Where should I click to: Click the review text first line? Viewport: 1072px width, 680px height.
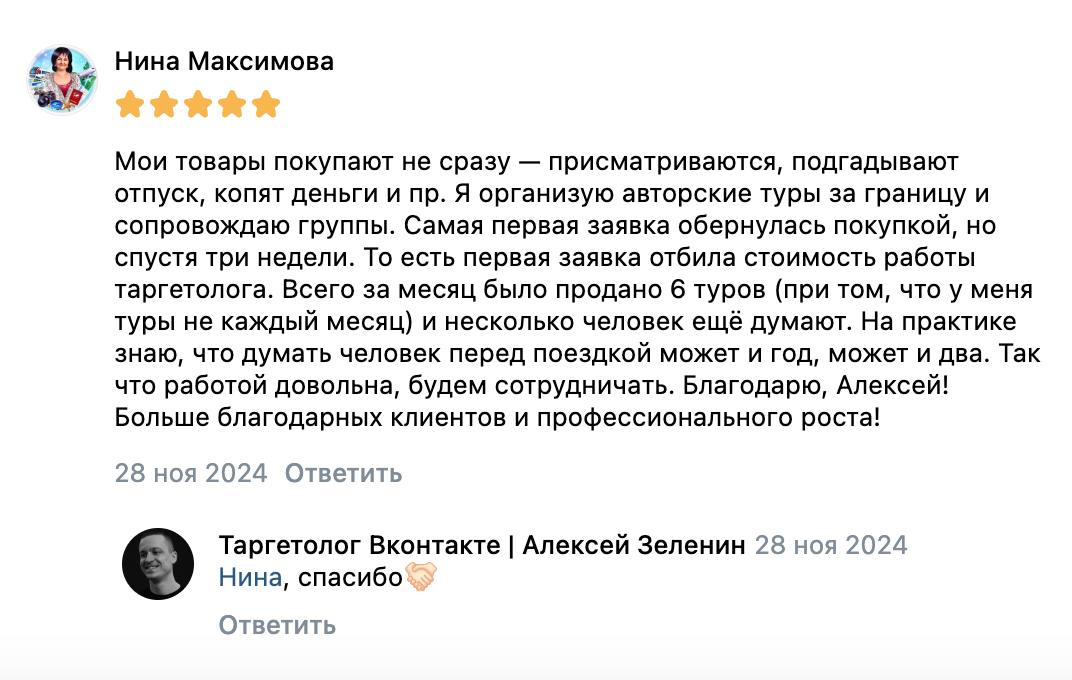click(537, 162)
